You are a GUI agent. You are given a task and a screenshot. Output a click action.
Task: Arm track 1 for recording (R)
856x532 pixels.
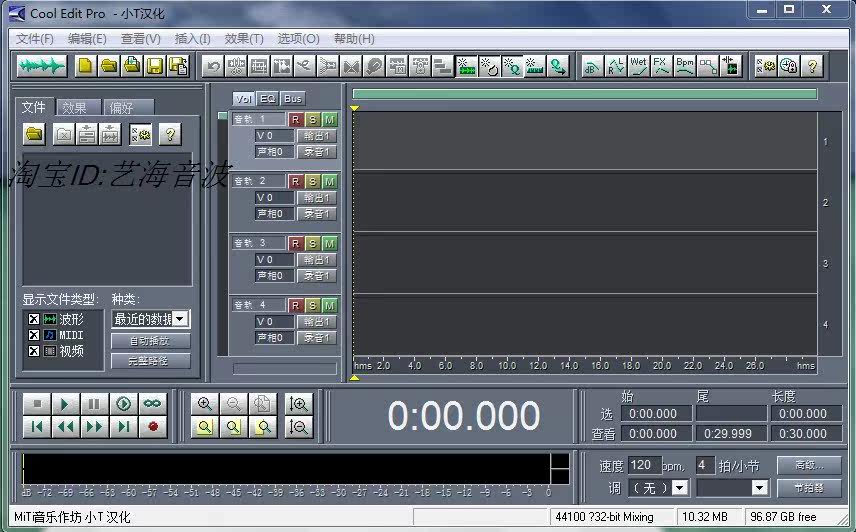coord(295,119)
